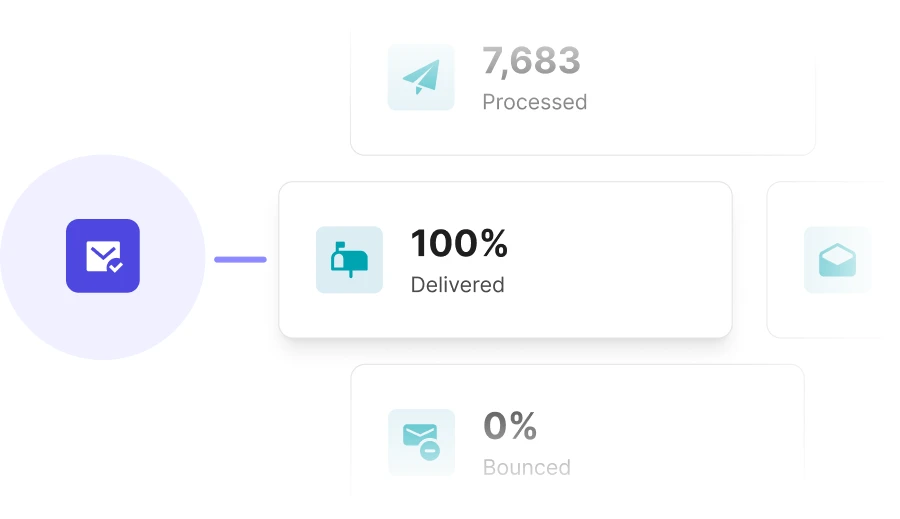Click the open envelope icon

tap(837, 260)
